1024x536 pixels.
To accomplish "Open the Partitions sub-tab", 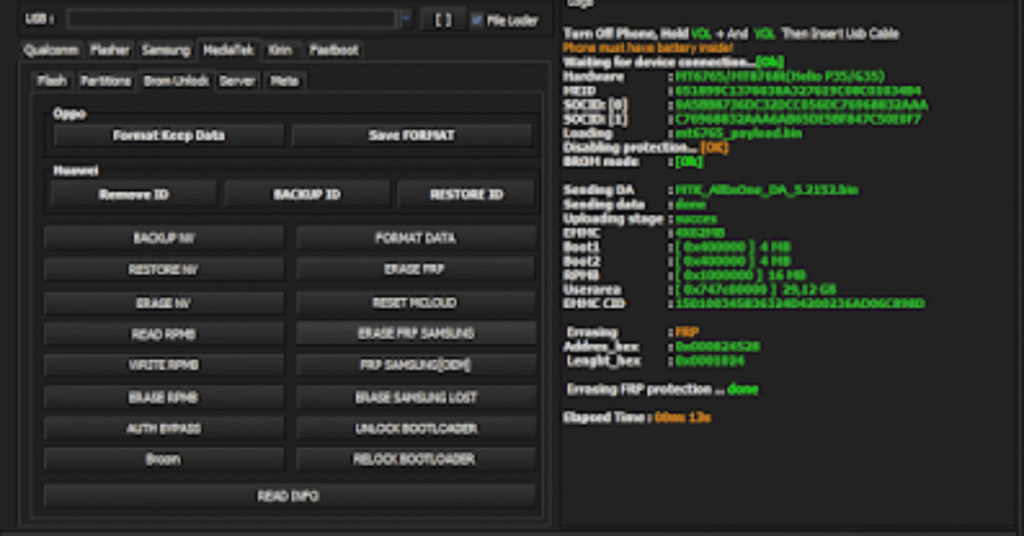I will pos(106,81).
